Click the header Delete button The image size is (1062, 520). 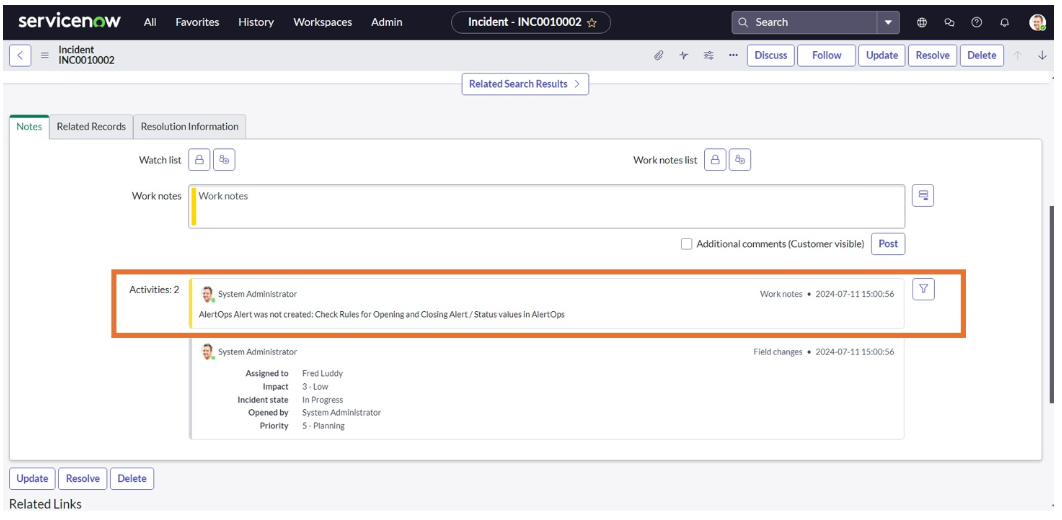pyautogui.click(x=981, y=56)
